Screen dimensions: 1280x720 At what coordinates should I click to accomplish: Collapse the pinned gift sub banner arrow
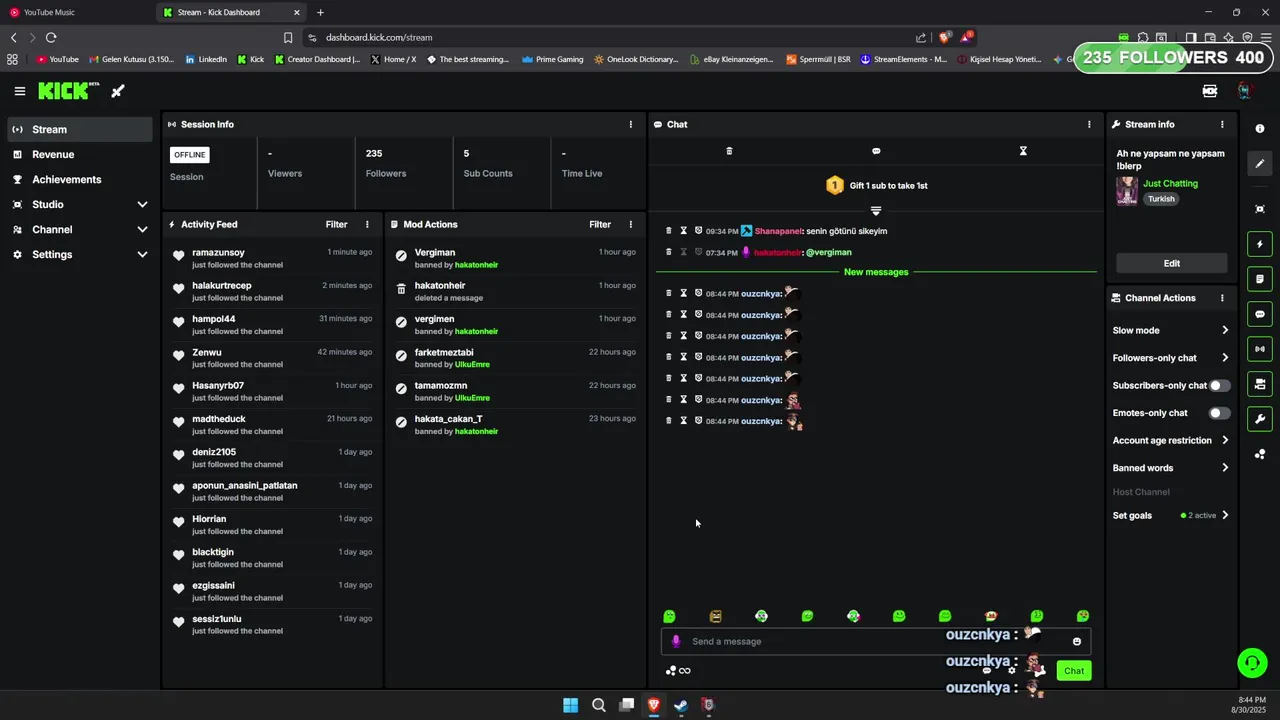pos(876,211)
